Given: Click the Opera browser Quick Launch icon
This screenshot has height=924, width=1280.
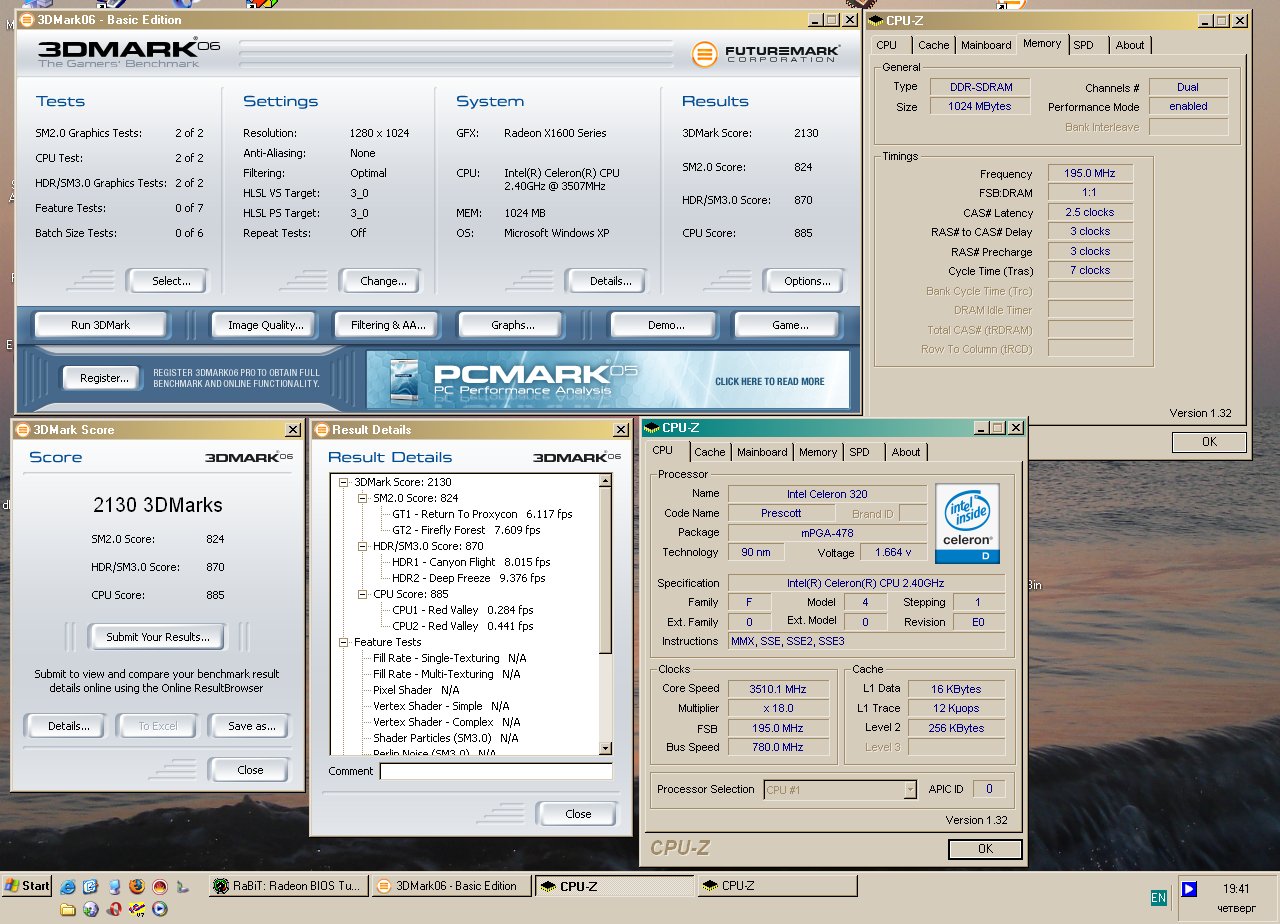Looking at the screenshot, I should 113,909.
